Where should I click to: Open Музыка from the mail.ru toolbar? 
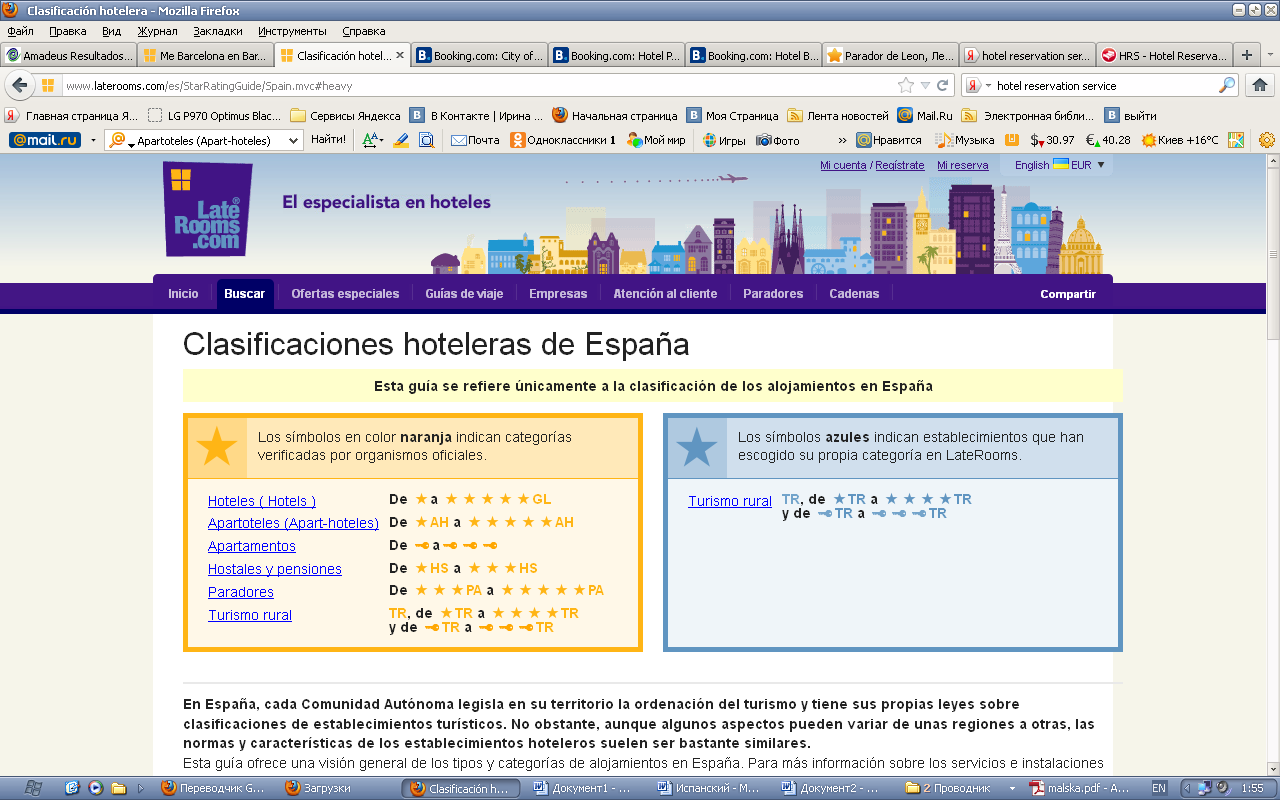pyautogui.click(x=965, y=140)
